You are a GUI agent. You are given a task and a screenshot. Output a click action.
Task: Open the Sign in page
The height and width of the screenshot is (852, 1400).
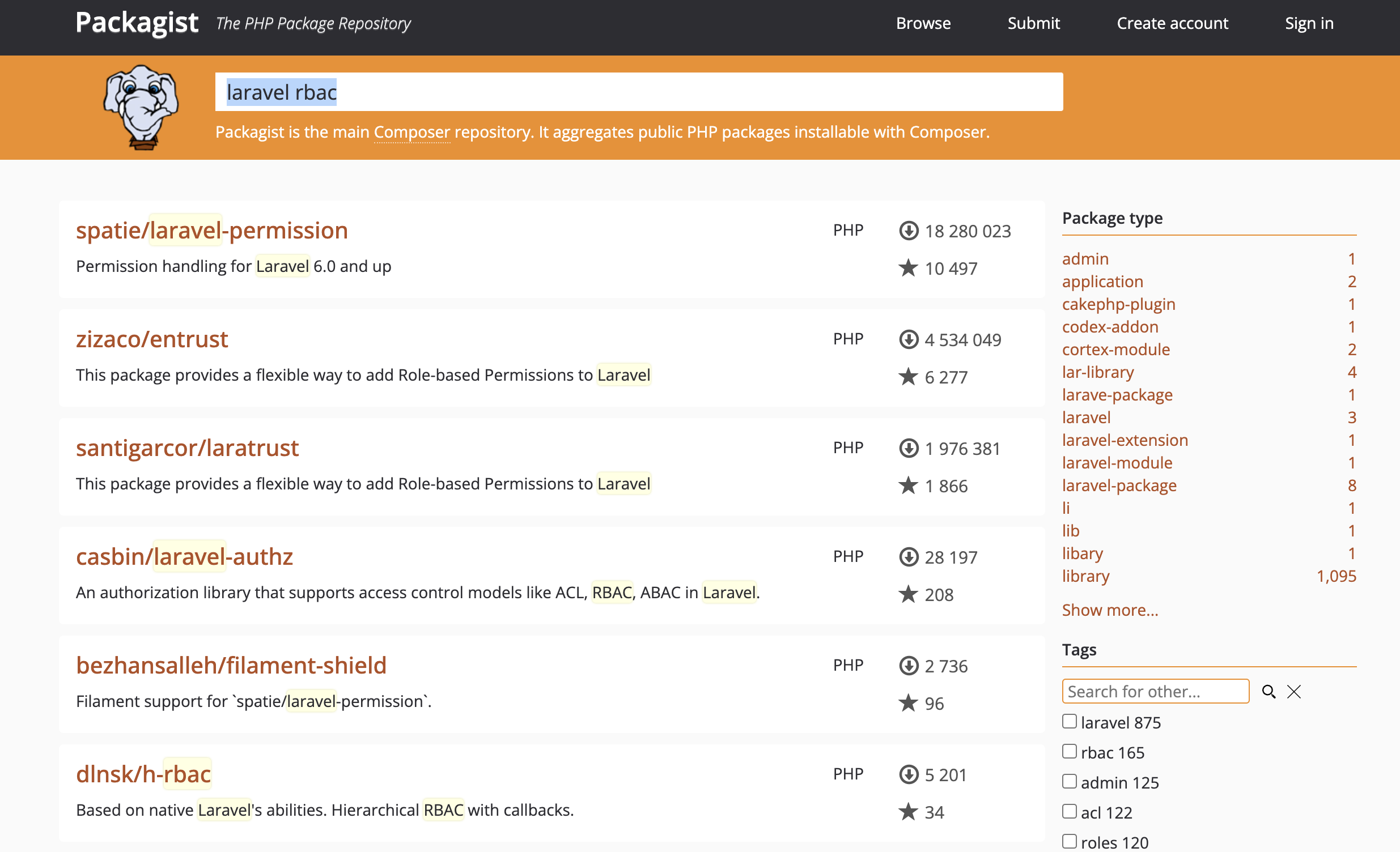(1309, 23)
